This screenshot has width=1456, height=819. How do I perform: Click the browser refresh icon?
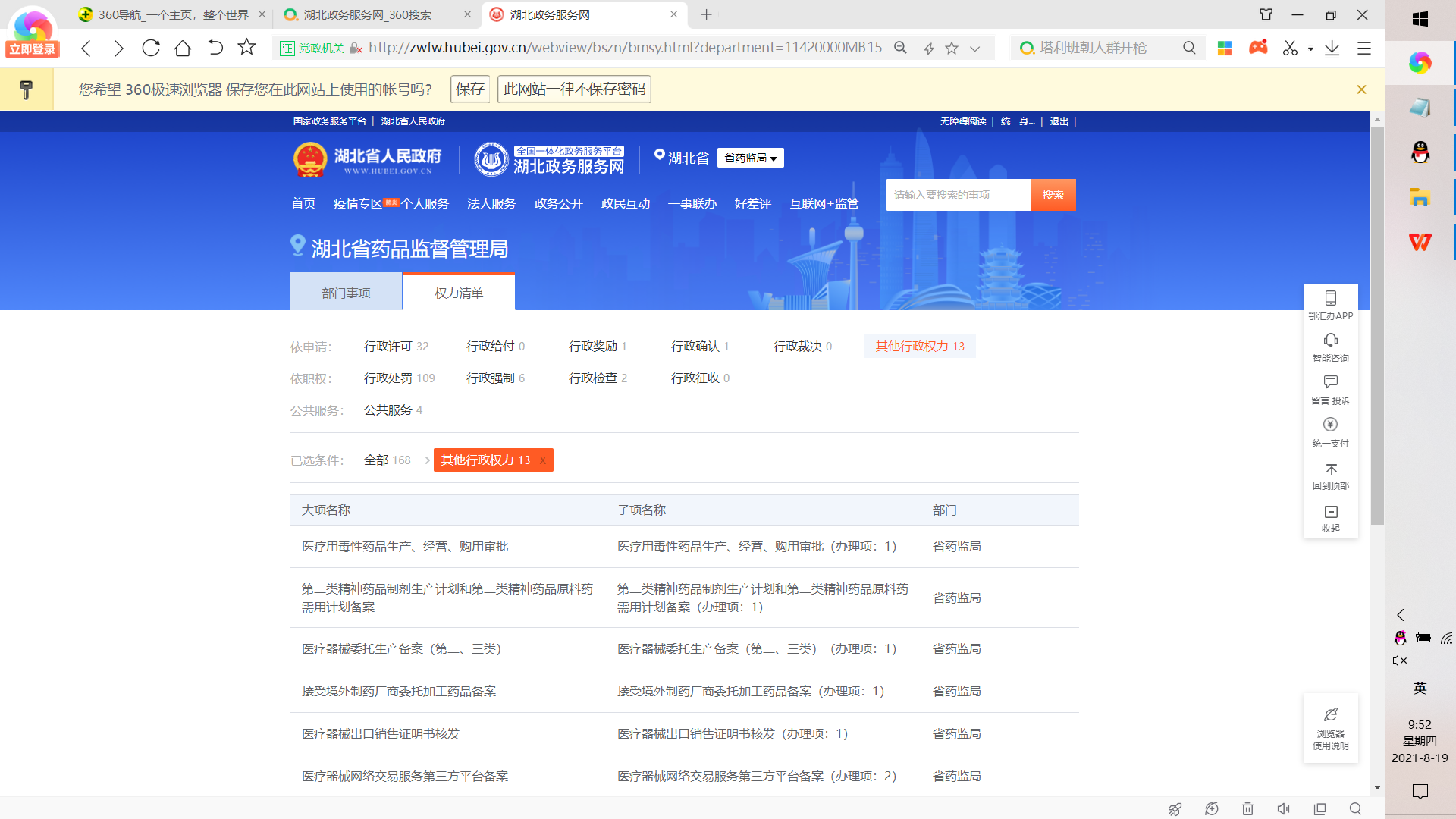coord(151,48)
